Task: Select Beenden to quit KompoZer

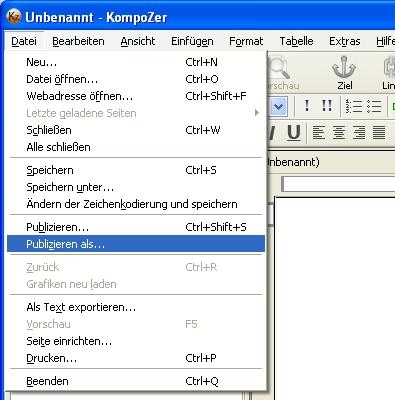Action: tap(136, 381)
